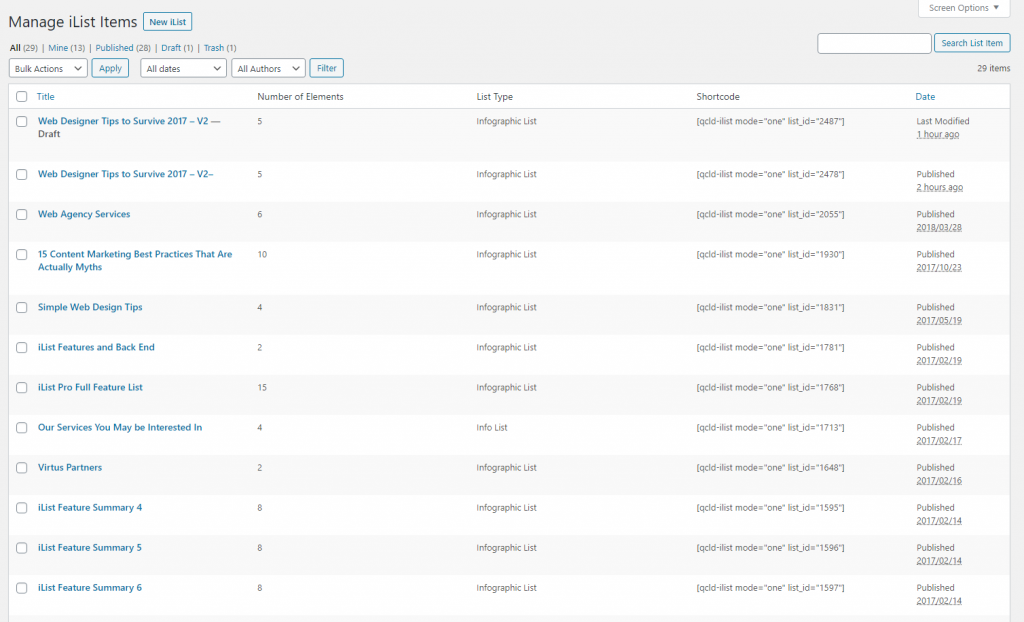Click the 2 hours ago date link
1024x622 pixels.
[x=939, y=186]
